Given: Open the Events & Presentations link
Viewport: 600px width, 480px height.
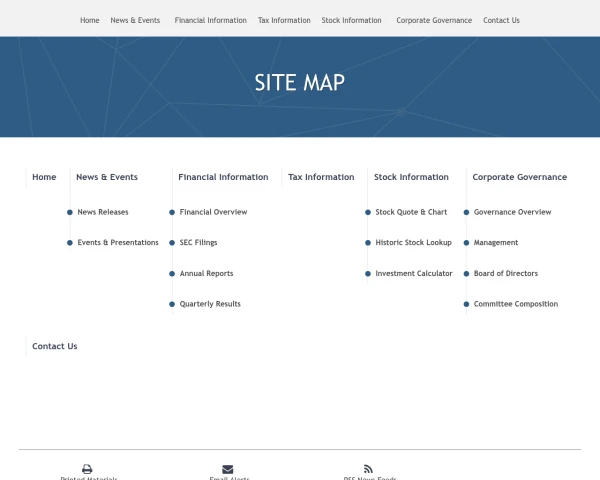Looking at the screenshot, I should click(x=118, y=243).
